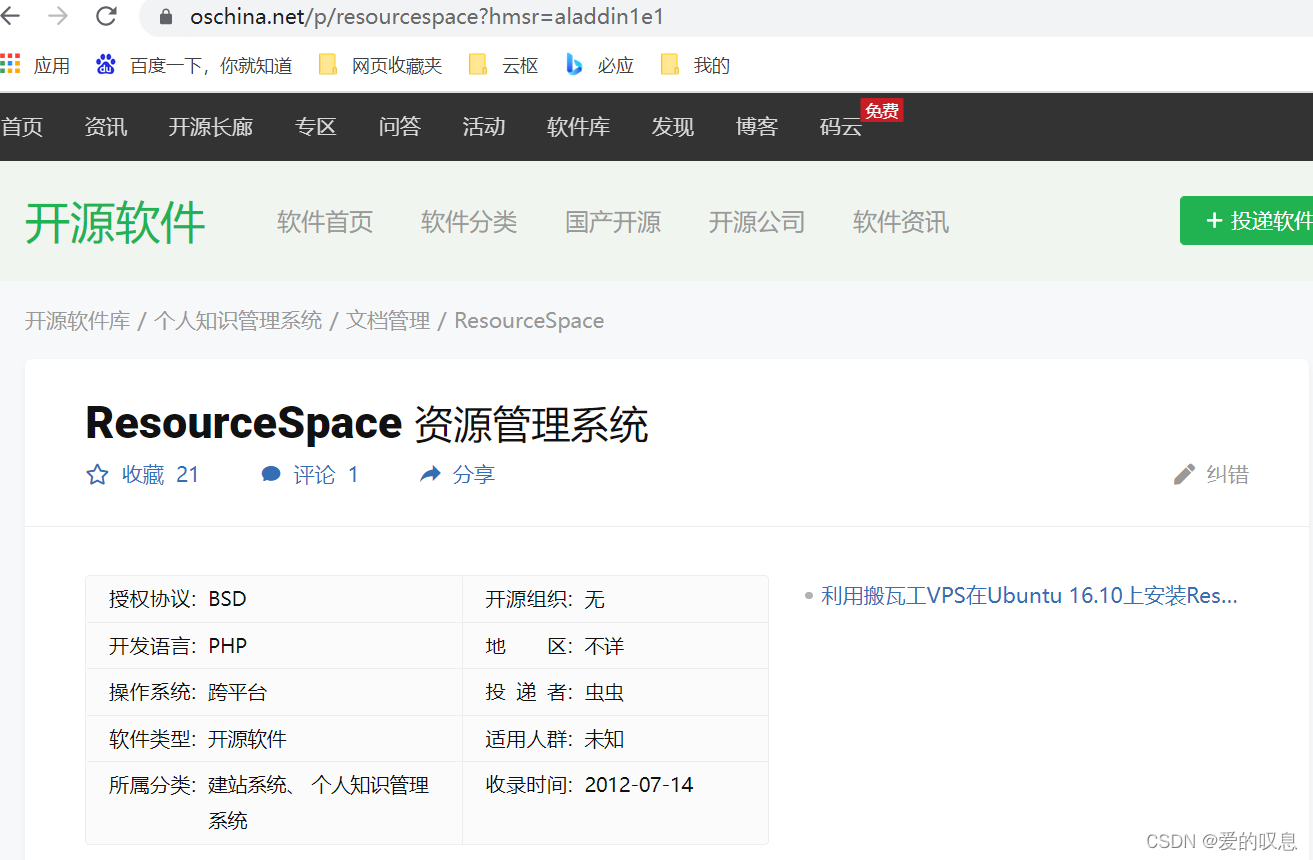Reload the page with the refresh icon
This screenshot has height=860, width=1313.
point(106,16)
